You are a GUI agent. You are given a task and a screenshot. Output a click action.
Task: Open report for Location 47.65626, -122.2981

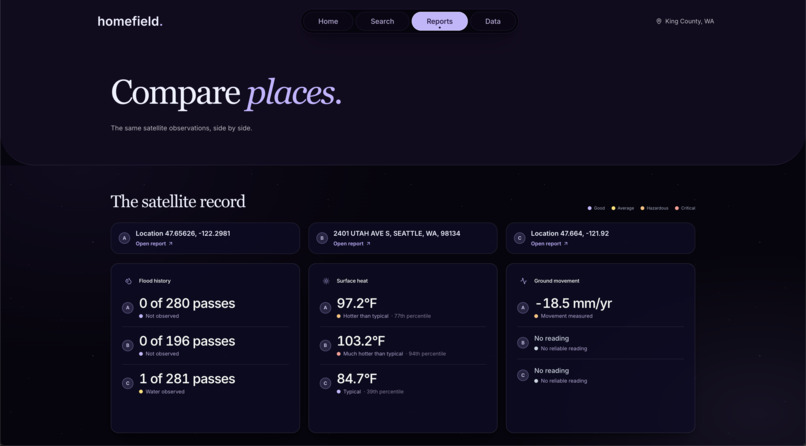tap(154, 244)
